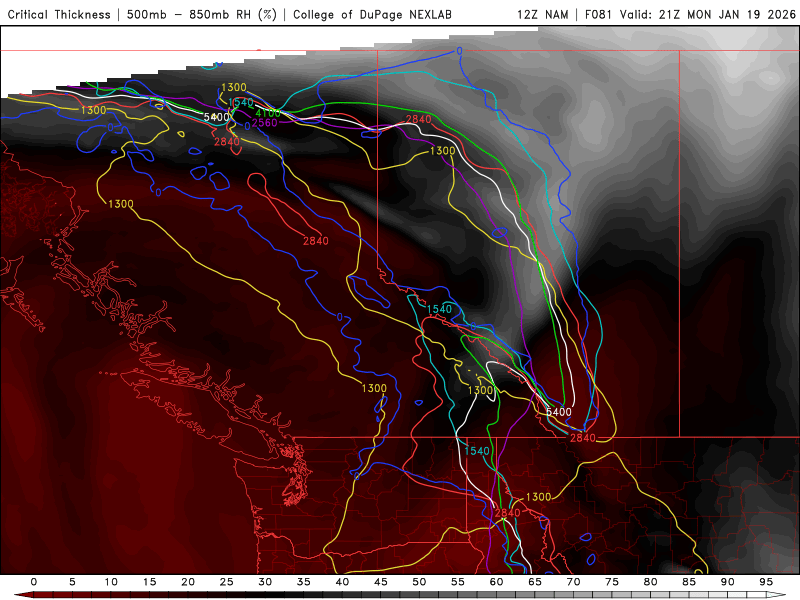Image resolution: width=800 pixels, height=600 pixels.
Task: Click the green "4100" contour label
Action: pyautogui.click(x=268, y=113)
